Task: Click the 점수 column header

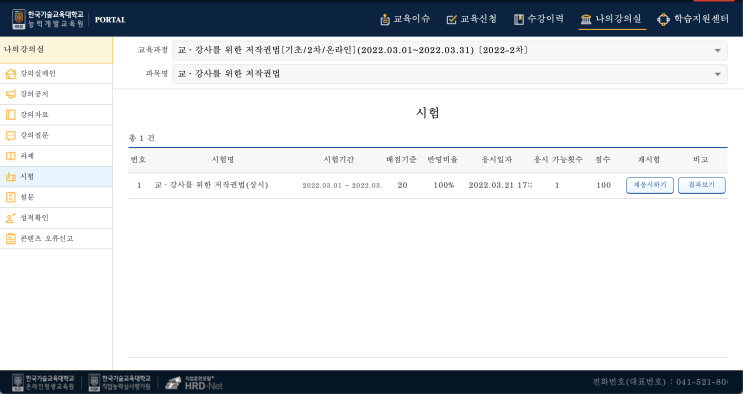Action: pyautogui.click(x=603, y=160)
